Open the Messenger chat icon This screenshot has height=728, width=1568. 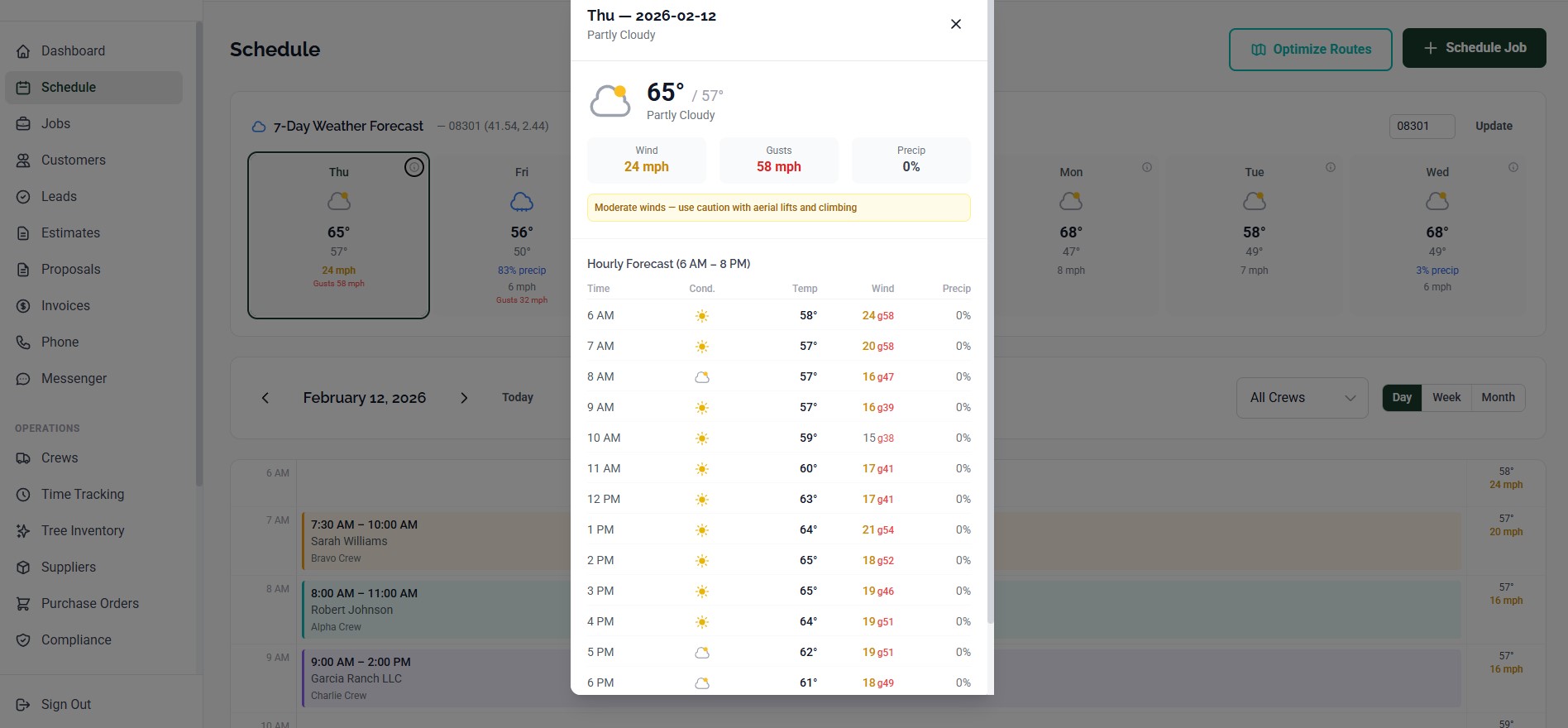24,378
